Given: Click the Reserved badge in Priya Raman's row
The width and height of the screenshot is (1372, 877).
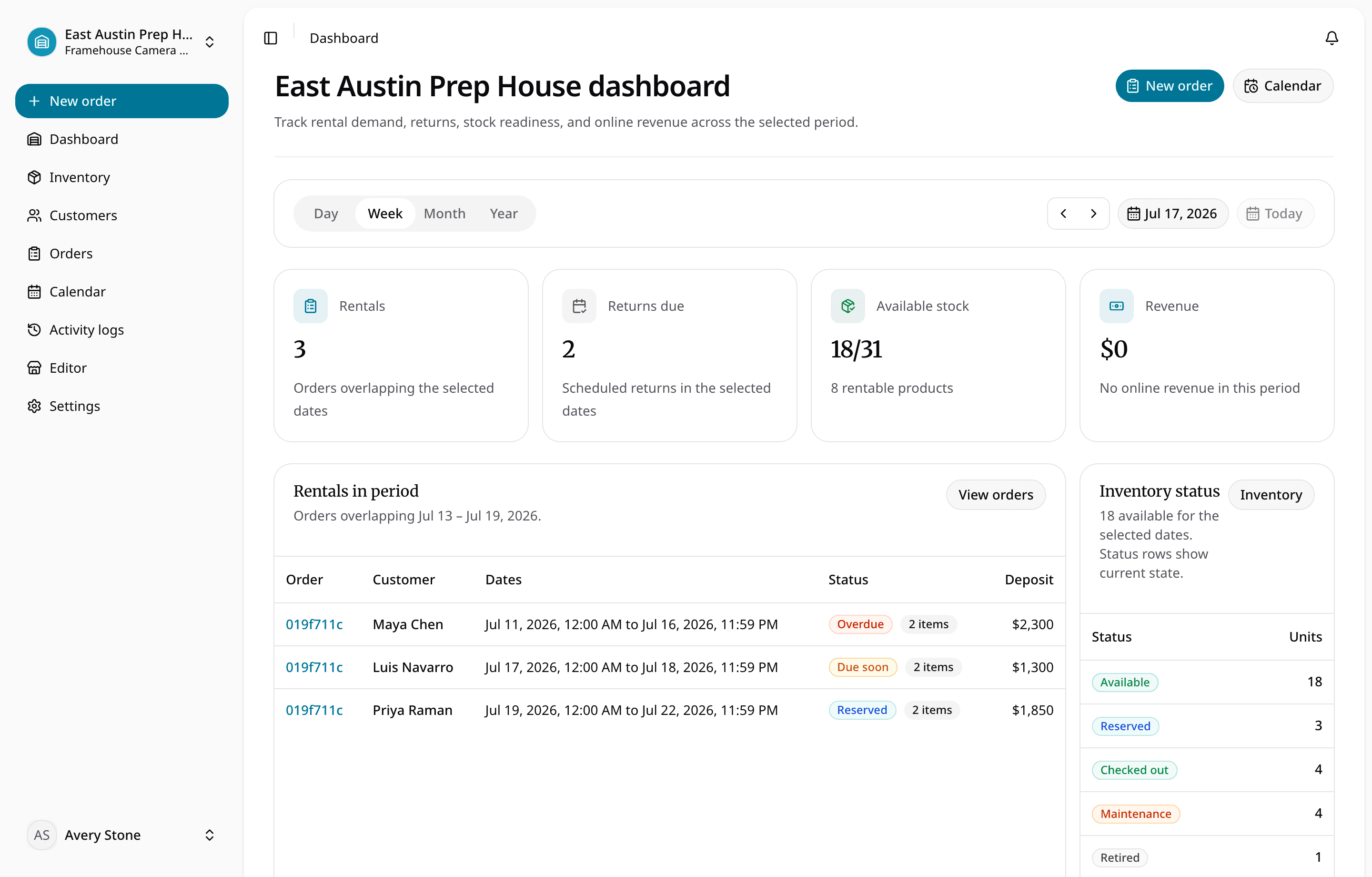Looking at the screenshot, I should click(x=862, y=711).
